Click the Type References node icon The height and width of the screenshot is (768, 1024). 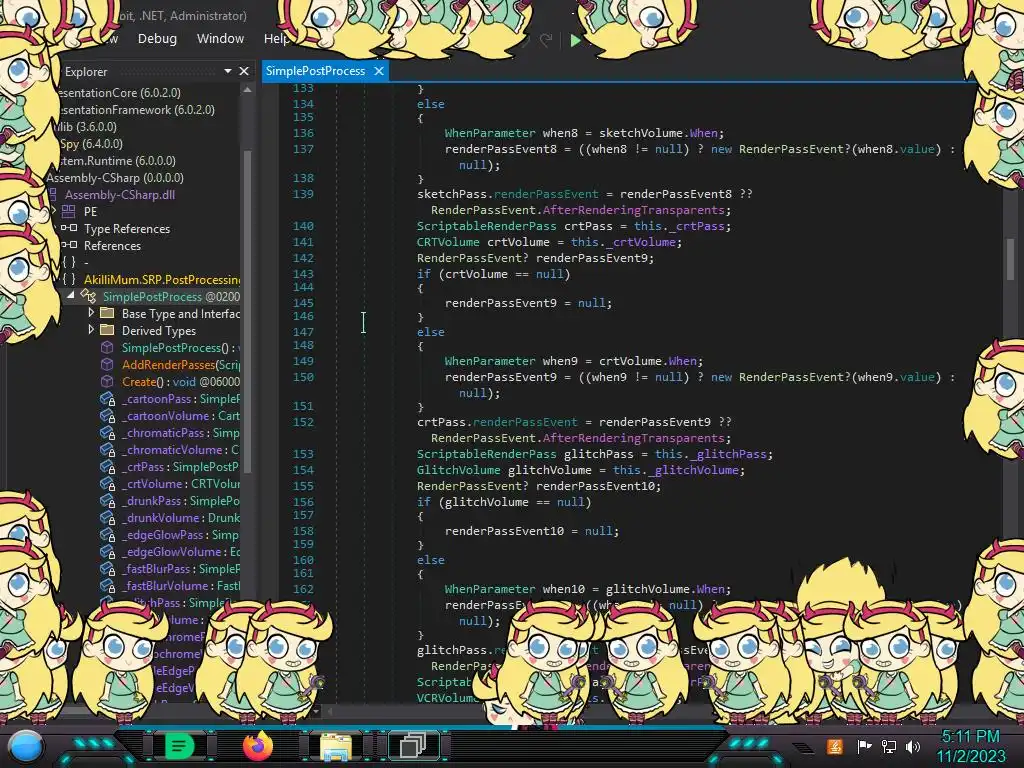coord(69,228)
